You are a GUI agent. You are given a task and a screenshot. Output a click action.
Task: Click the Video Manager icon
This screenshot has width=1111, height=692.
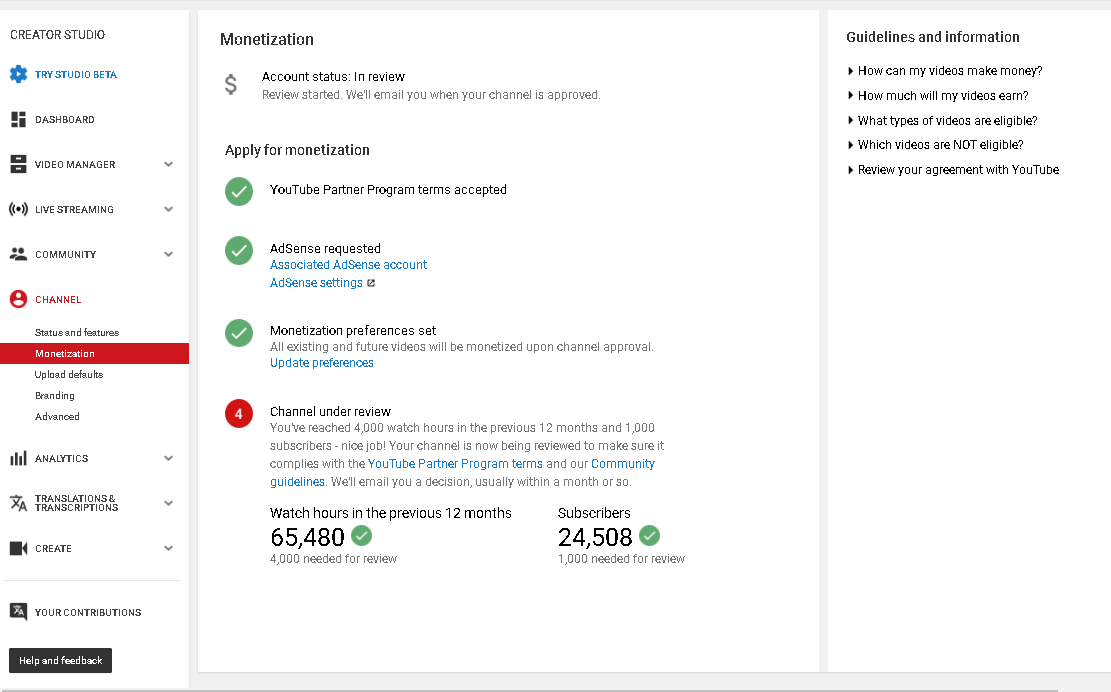click(18, 164)
